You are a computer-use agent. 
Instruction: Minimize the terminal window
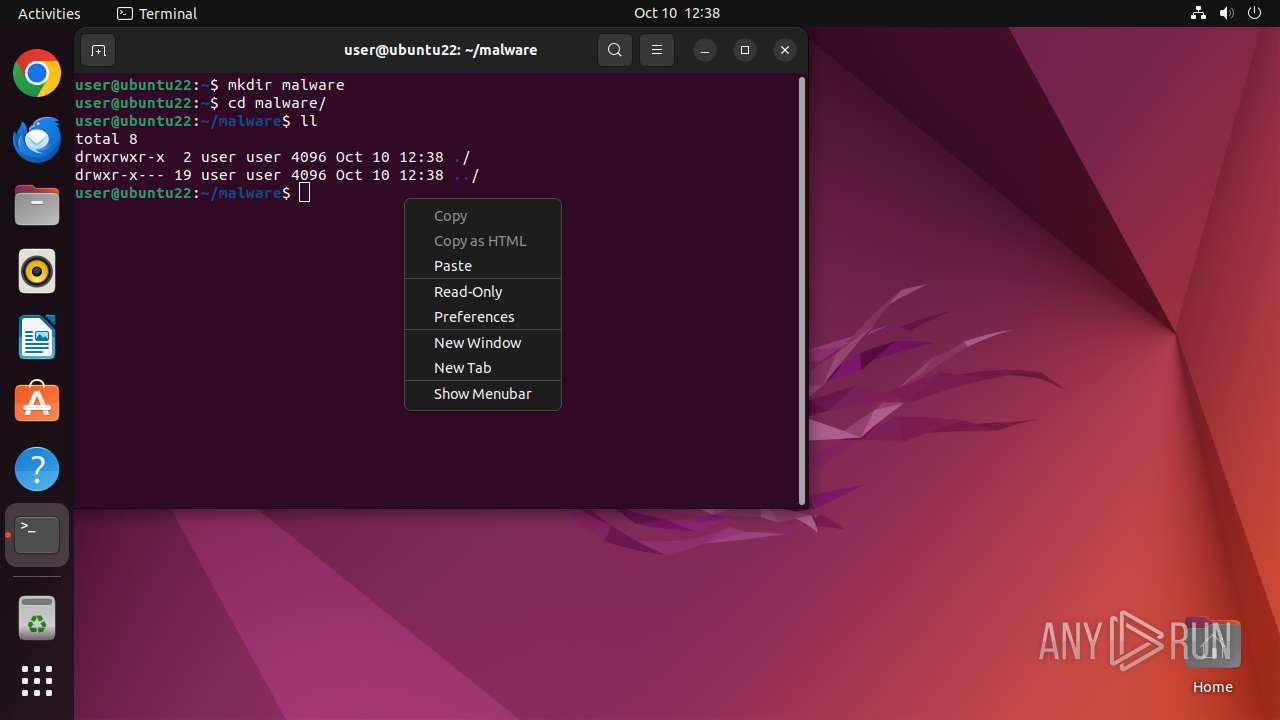click(705, 50)
